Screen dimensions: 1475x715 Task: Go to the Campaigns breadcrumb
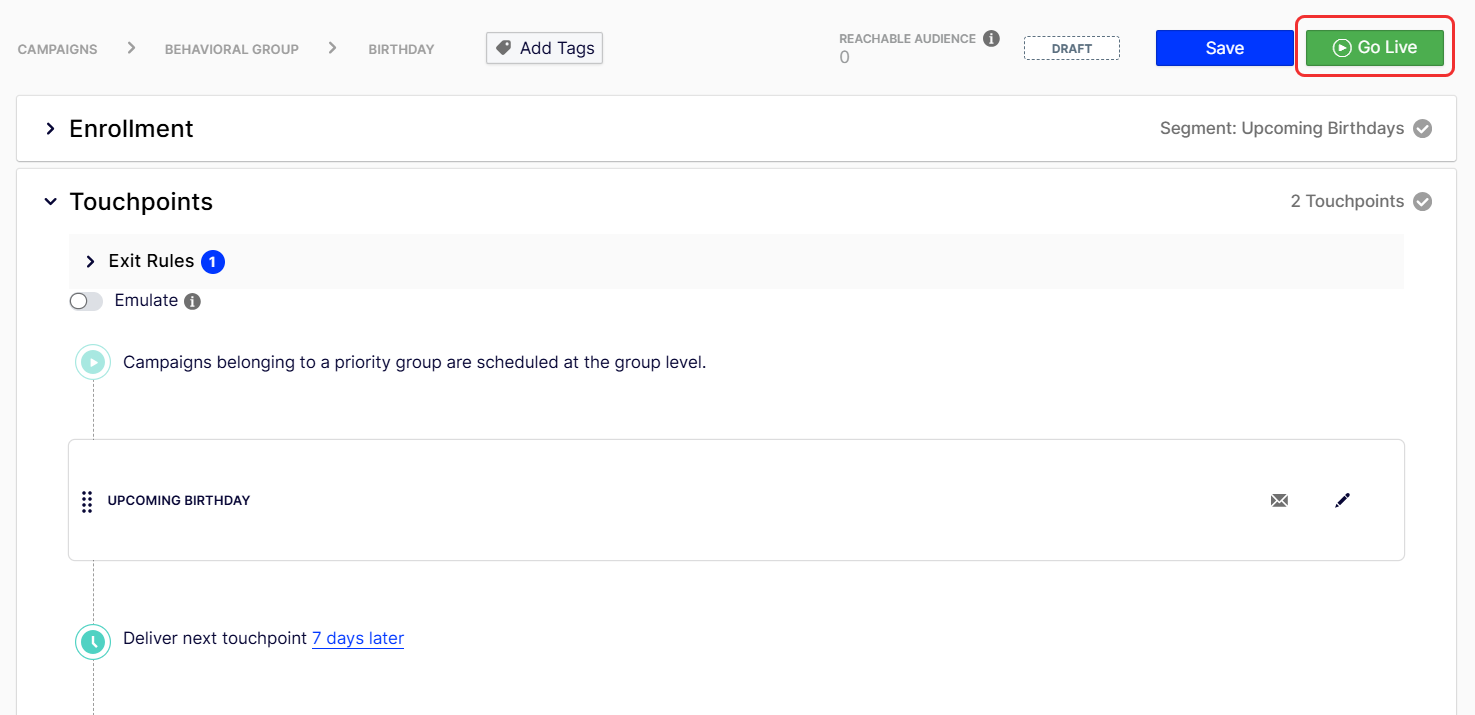(58, 49)
